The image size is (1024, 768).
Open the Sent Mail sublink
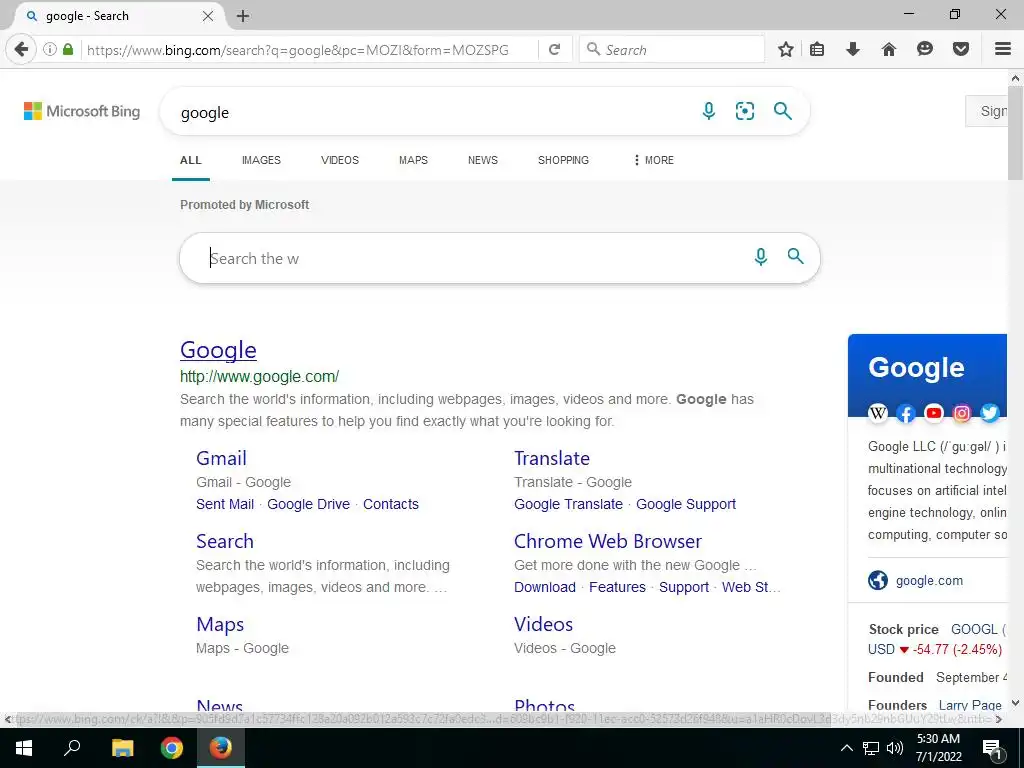pyautogui.click(x=225, y=504)
